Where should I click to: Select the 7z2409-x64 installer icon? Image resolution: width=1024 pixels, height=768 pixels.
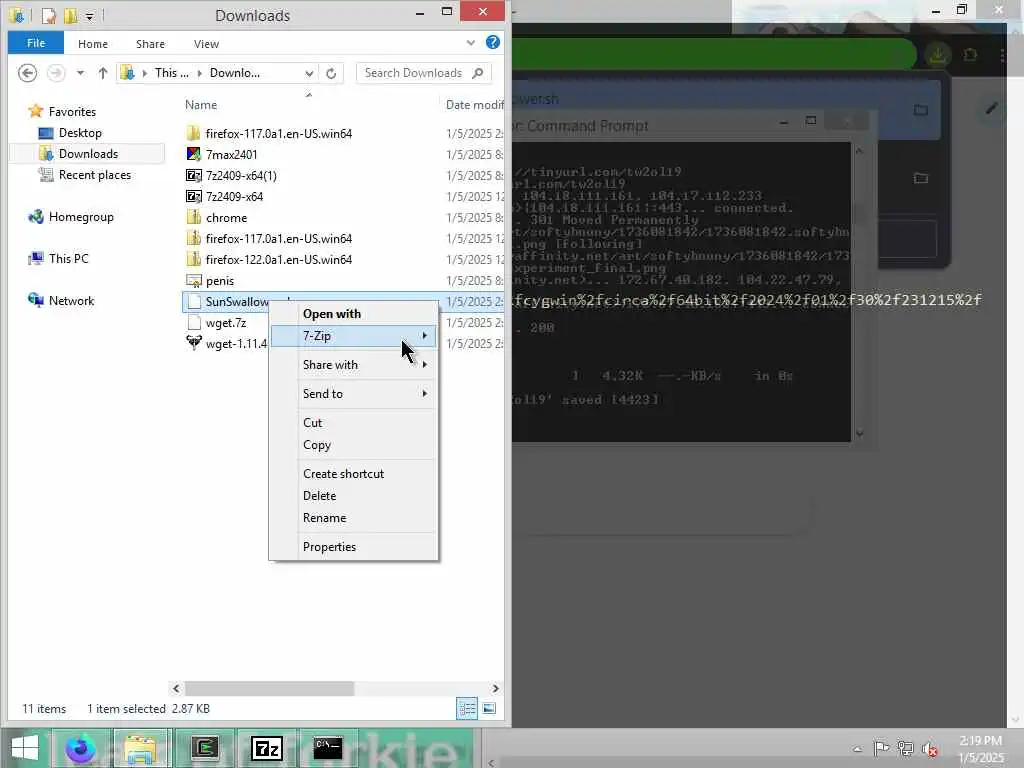click(193, 196)
